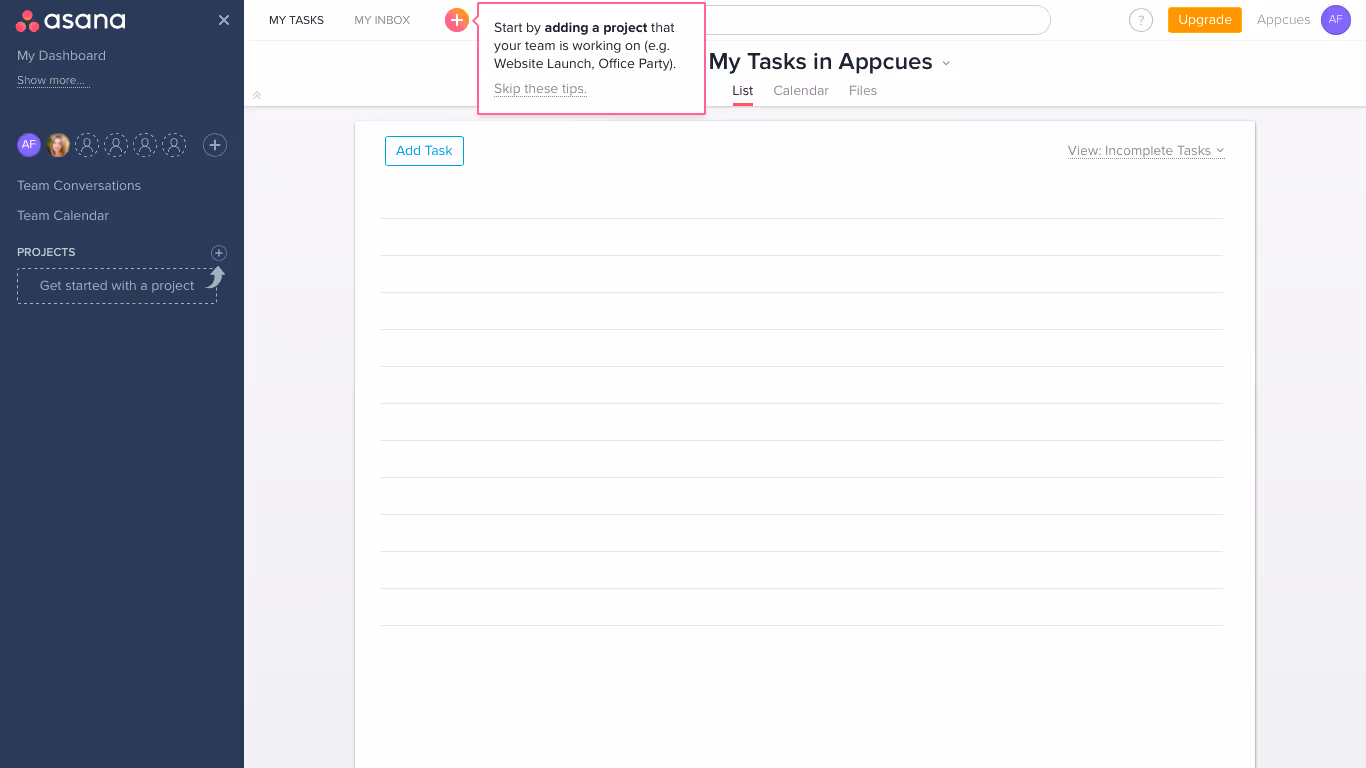Open My Dashboard
Image resolution: width=1366 pixels, height=768 pixels.
(x=61, y=56)
